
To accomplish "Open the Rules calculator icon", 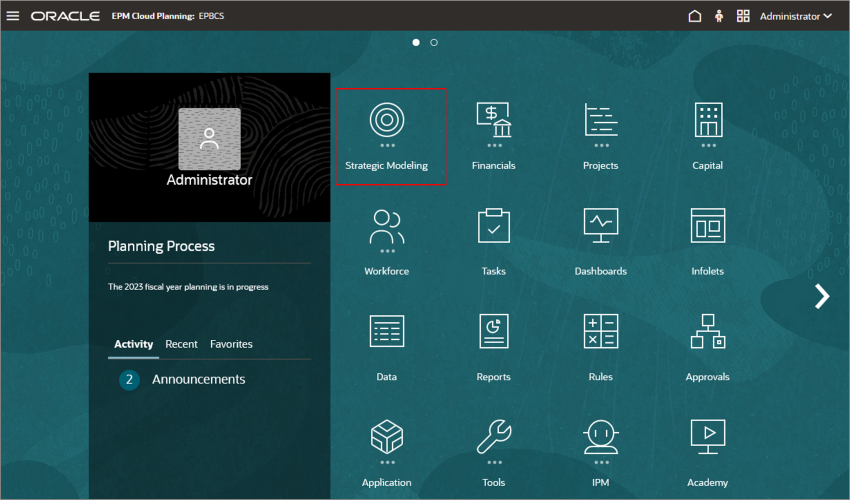I will pyautogui.click(x=601, y=331).
